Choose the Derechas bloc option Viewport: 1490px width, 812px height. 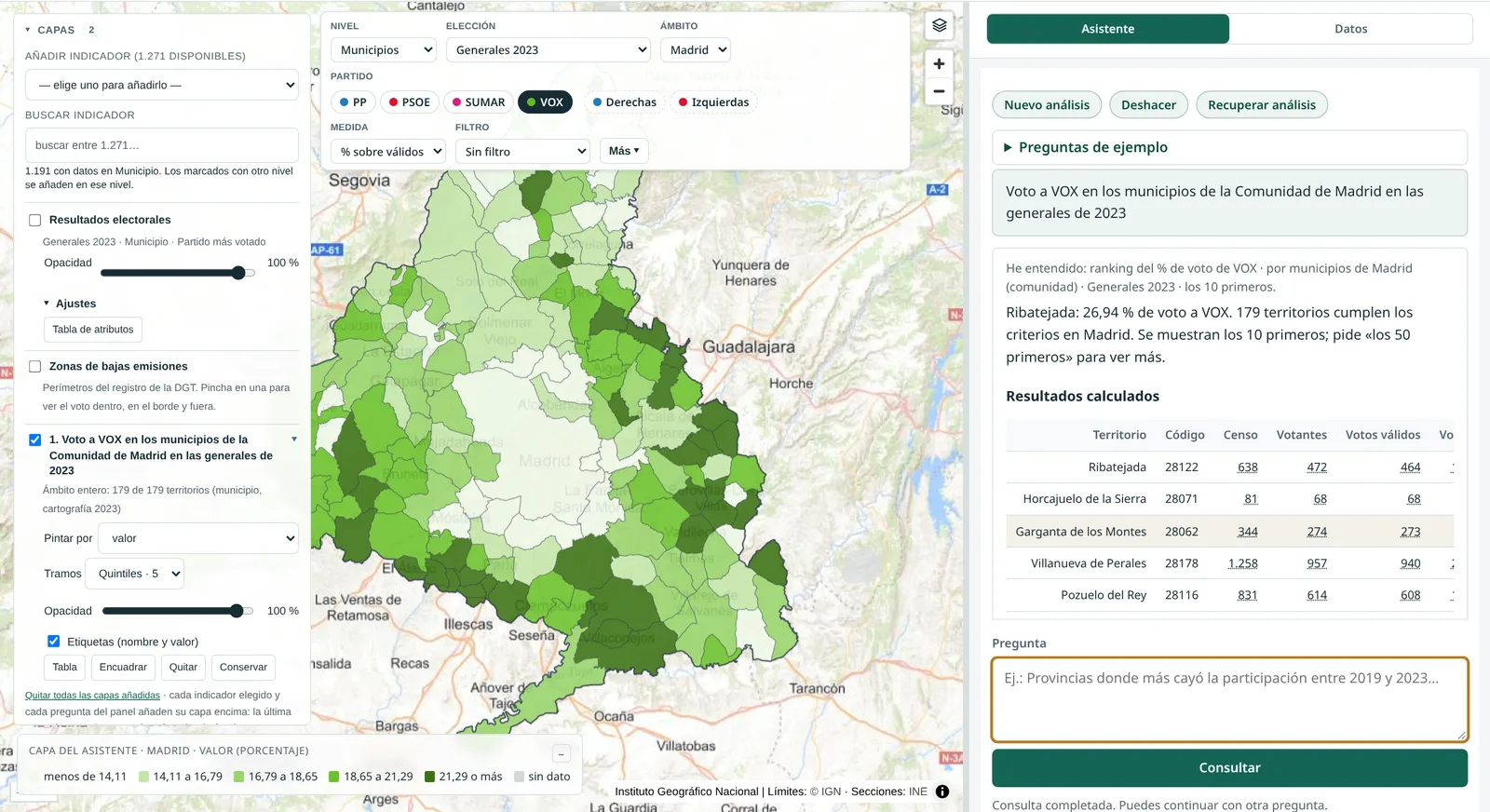(625, 102)
